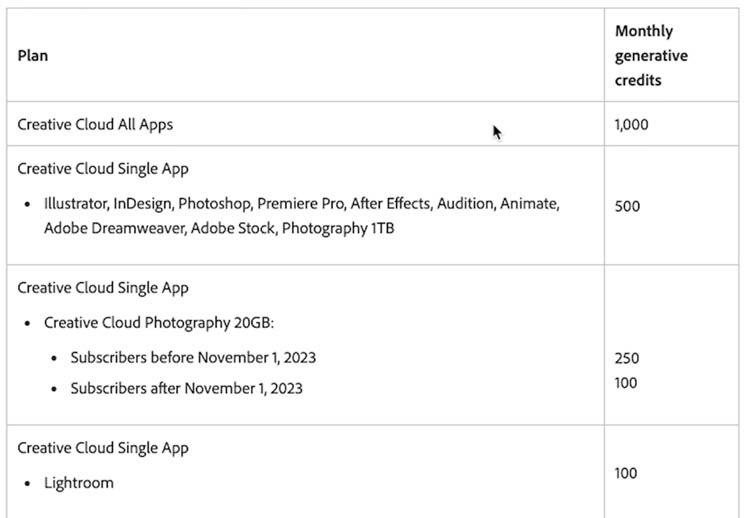This screenshot has height=518, width=750.
Task: Click Subscribers before November 1, 2023
Action: tap(193, 358)
